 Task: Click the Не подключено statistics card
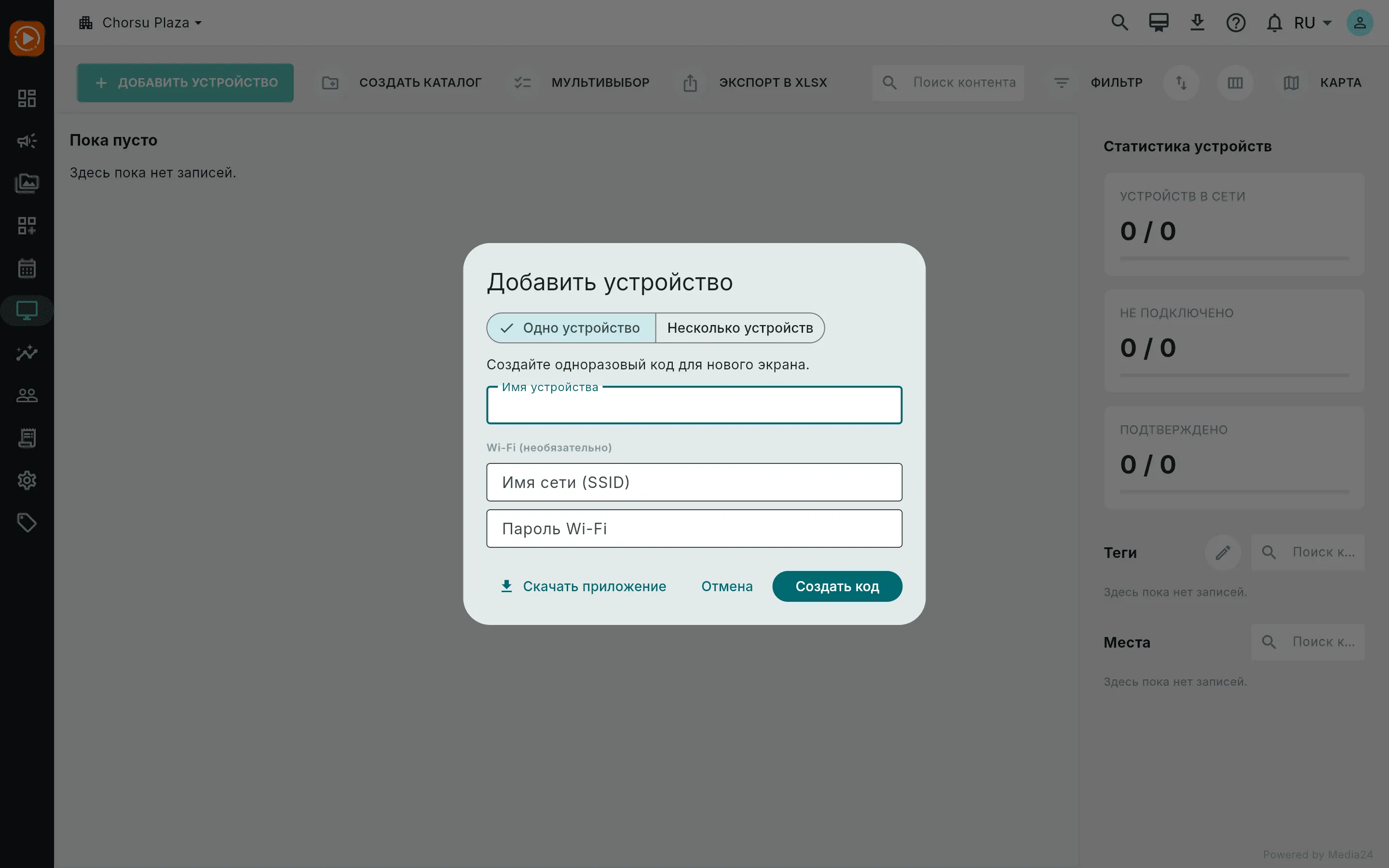(1234, 341)
